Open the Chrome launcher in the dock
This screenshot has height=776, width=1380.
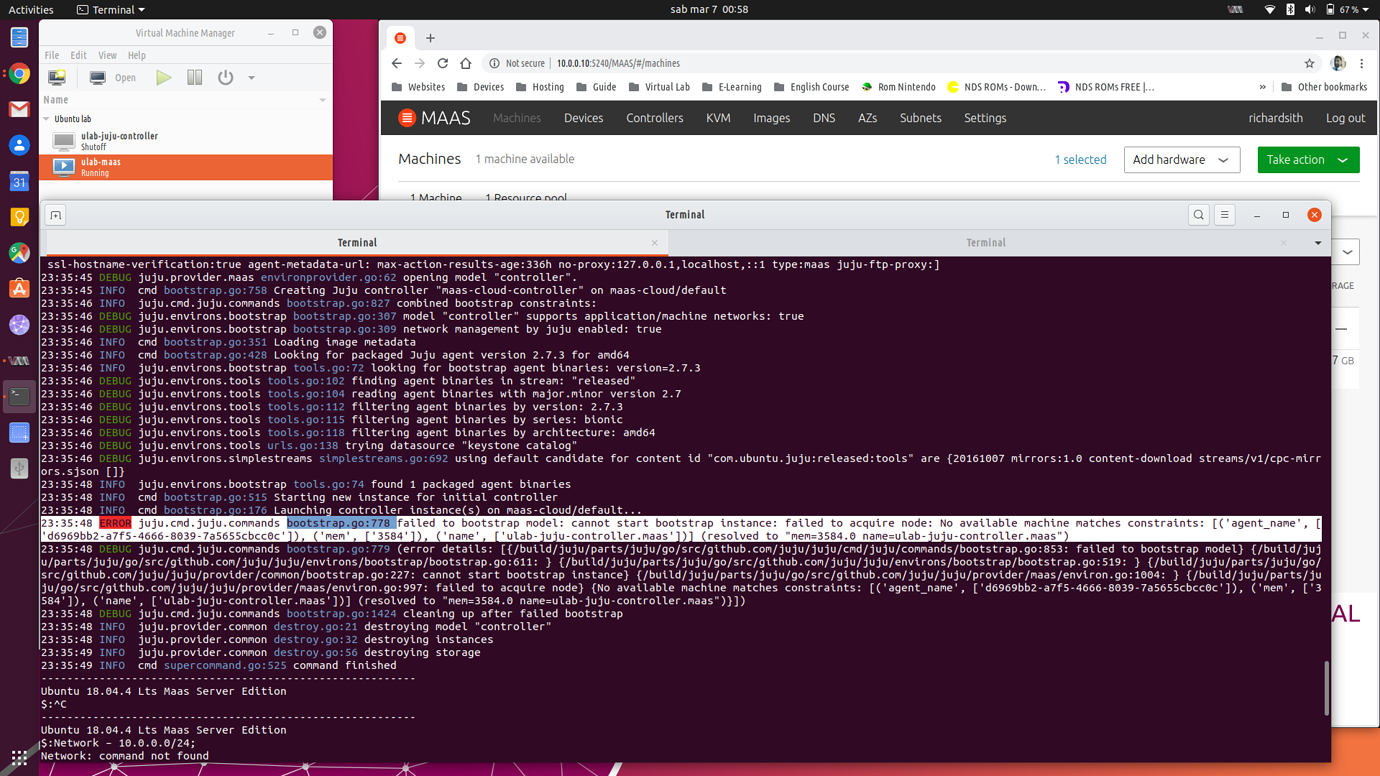tap(19, 74)
